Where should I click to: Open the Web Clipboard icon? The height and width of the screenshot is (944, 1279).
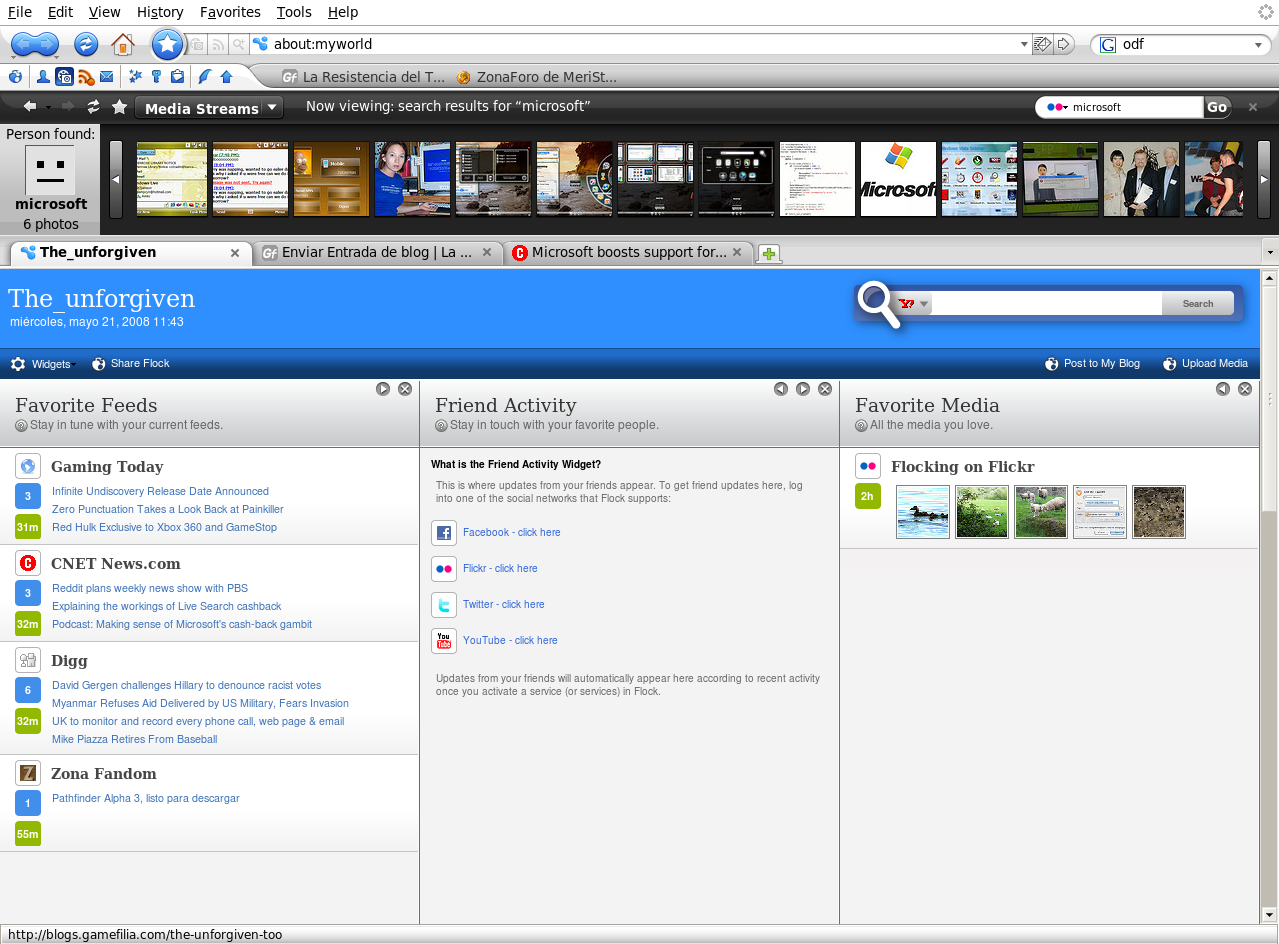(x=177, y=76)
